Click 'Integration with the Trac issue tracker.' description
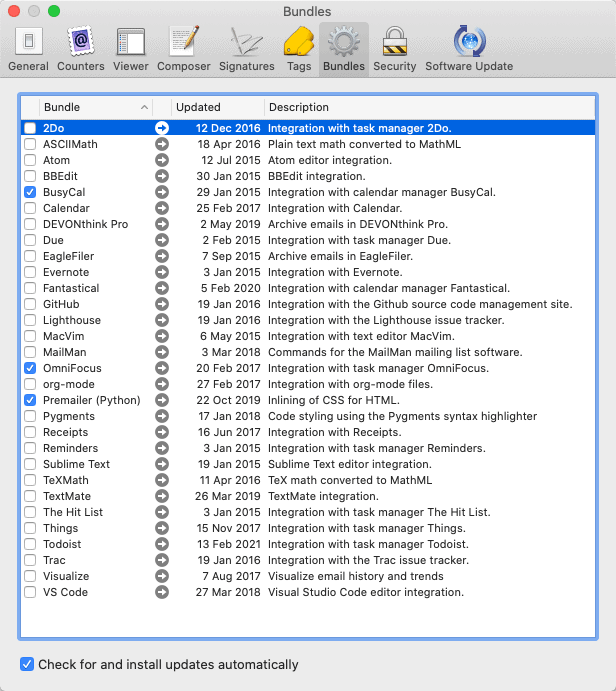Screen dimensions: 616x691 click(x=368, y=560)
